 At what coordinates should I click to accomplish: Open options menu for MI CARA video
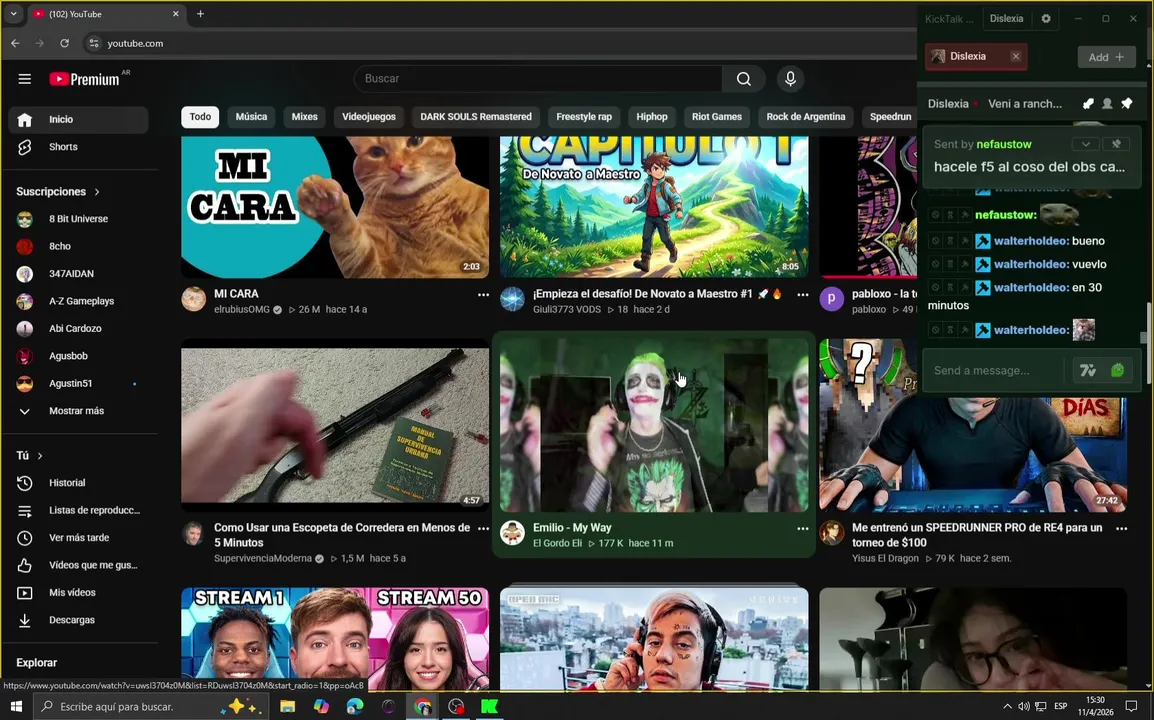483,294
